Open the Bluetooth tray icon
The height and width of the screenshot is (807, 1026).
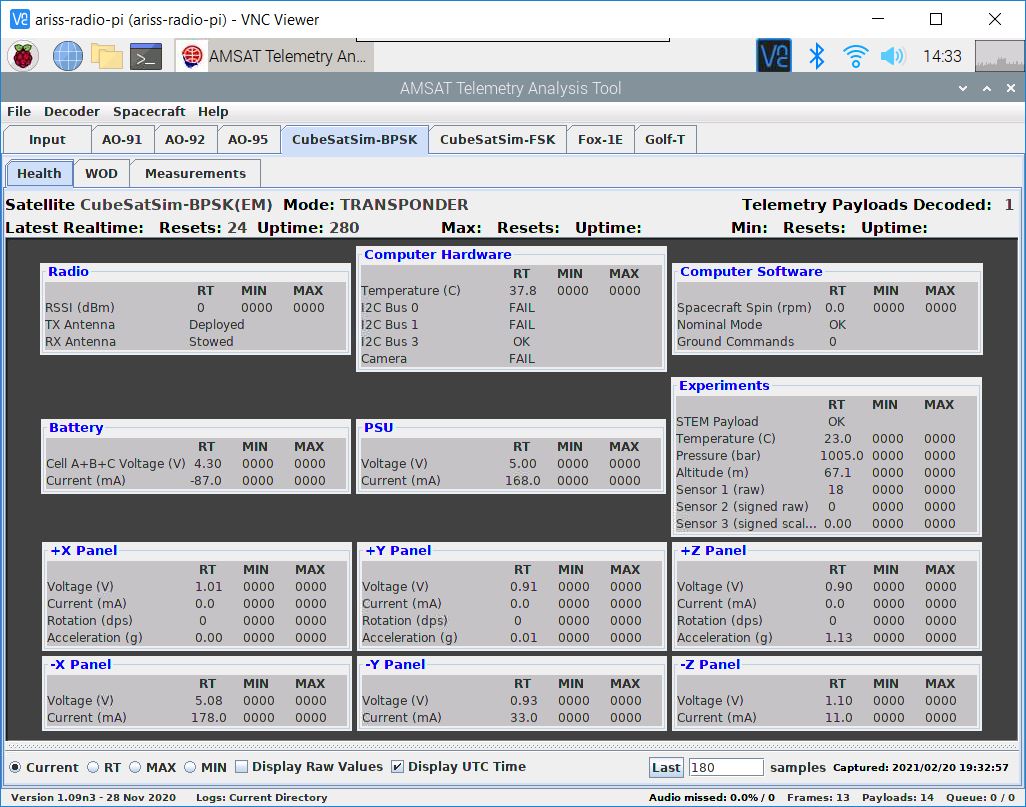(817, 56)
